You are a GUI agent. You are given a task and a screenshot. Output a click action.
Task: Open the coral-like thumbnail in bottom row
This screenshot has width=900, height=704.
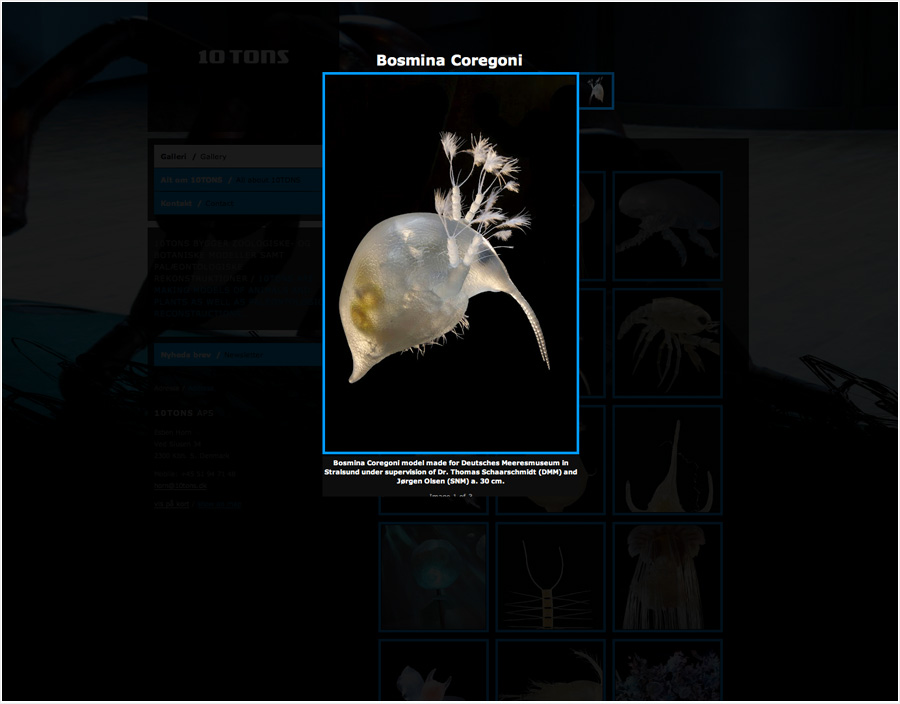tap(668, 670)
